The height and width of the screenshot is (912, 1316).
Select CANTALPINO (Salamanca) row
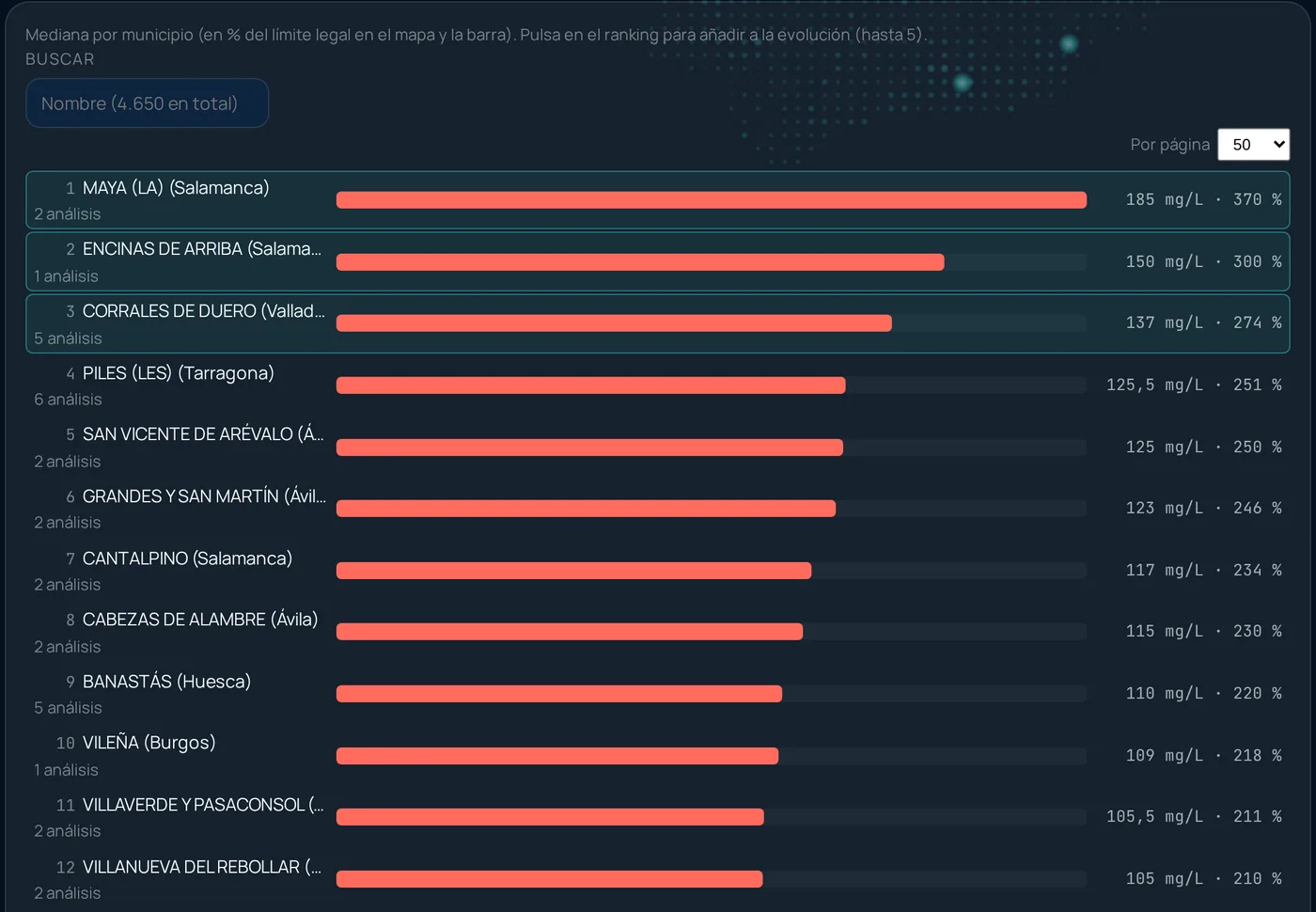point(658,571)
